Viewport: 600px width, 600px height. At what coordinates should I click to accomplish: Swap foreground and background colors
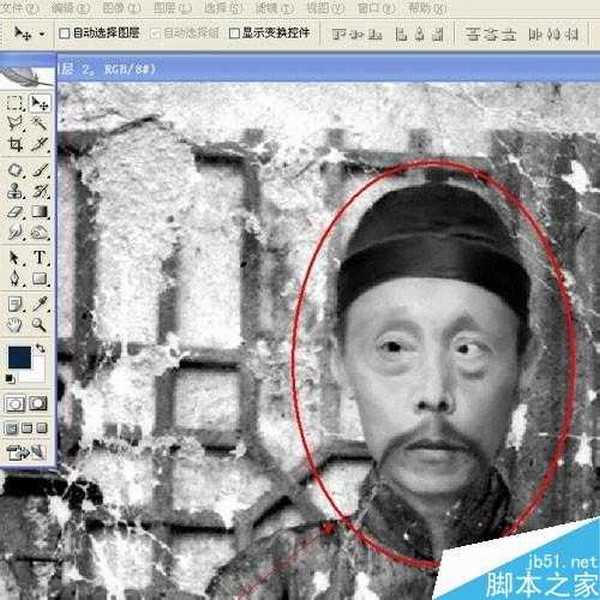tap(40, 348)
